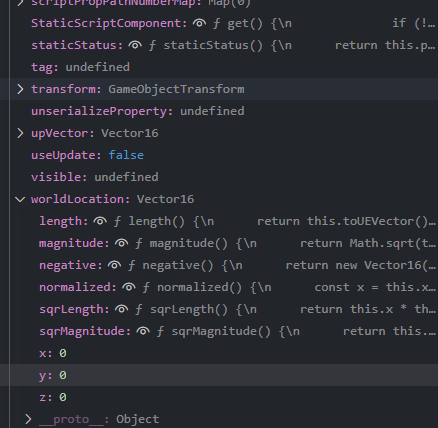Collapse the worldLocation Vector16 node
Image resolution: width=438 pixels, height=428 pixels.
20,199
